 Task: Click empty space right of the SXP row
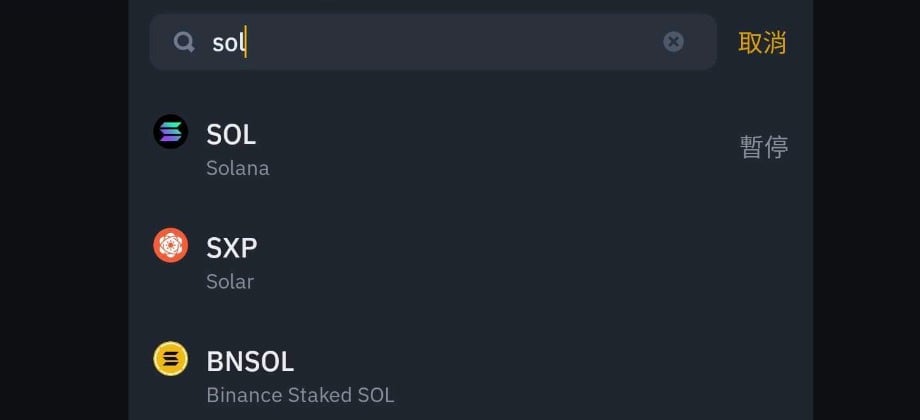pyautogui.click(x=550, y=262)
